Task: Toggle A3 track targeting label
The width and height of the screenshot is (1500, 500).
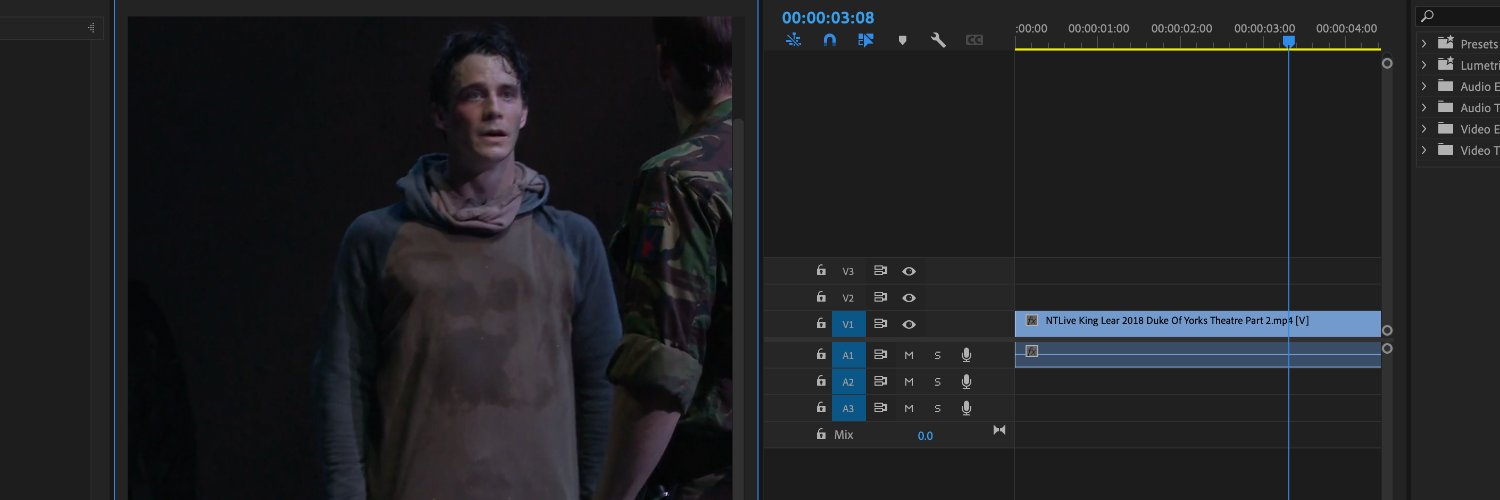Action: coord(849,408)
